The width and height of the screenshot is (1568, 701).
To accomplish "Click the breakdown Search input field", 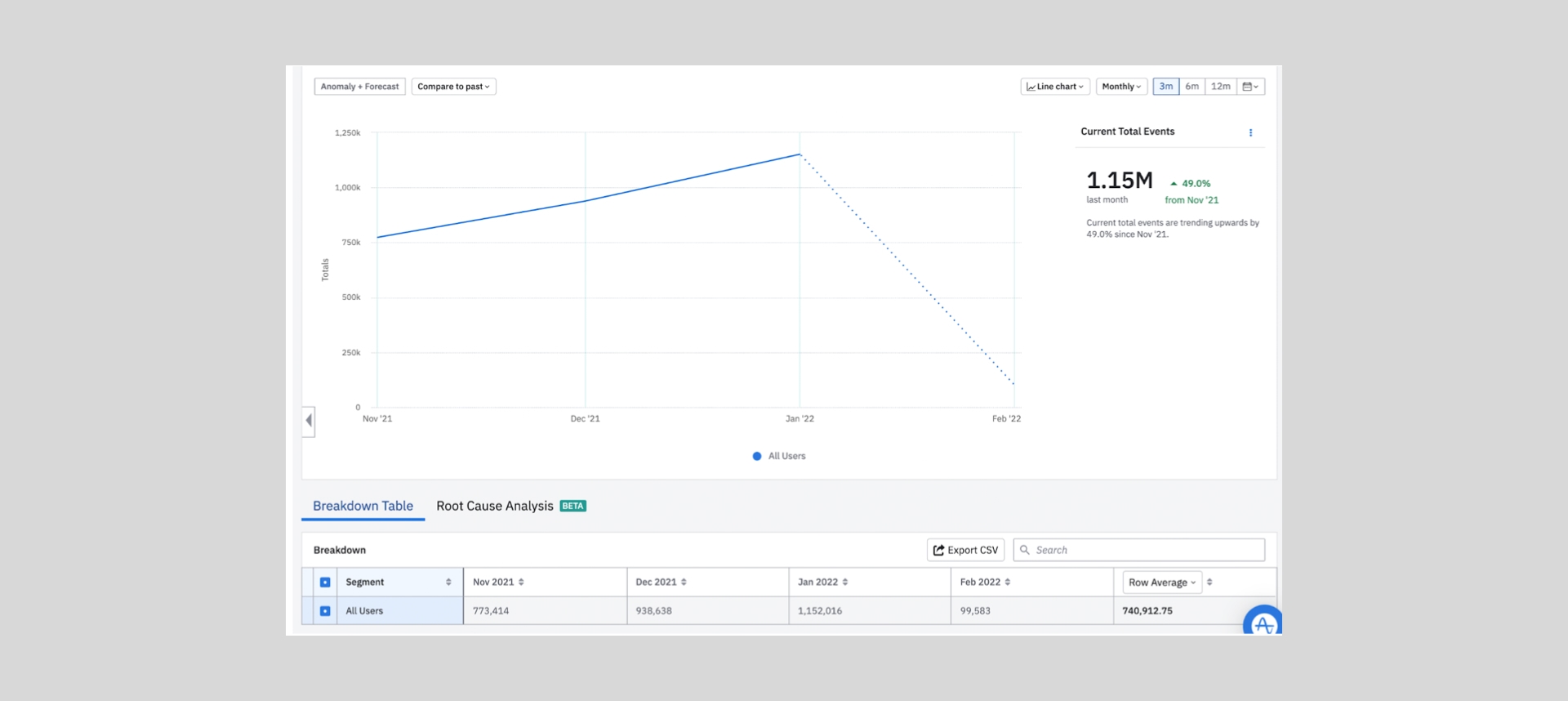I will click(1143, 551).
